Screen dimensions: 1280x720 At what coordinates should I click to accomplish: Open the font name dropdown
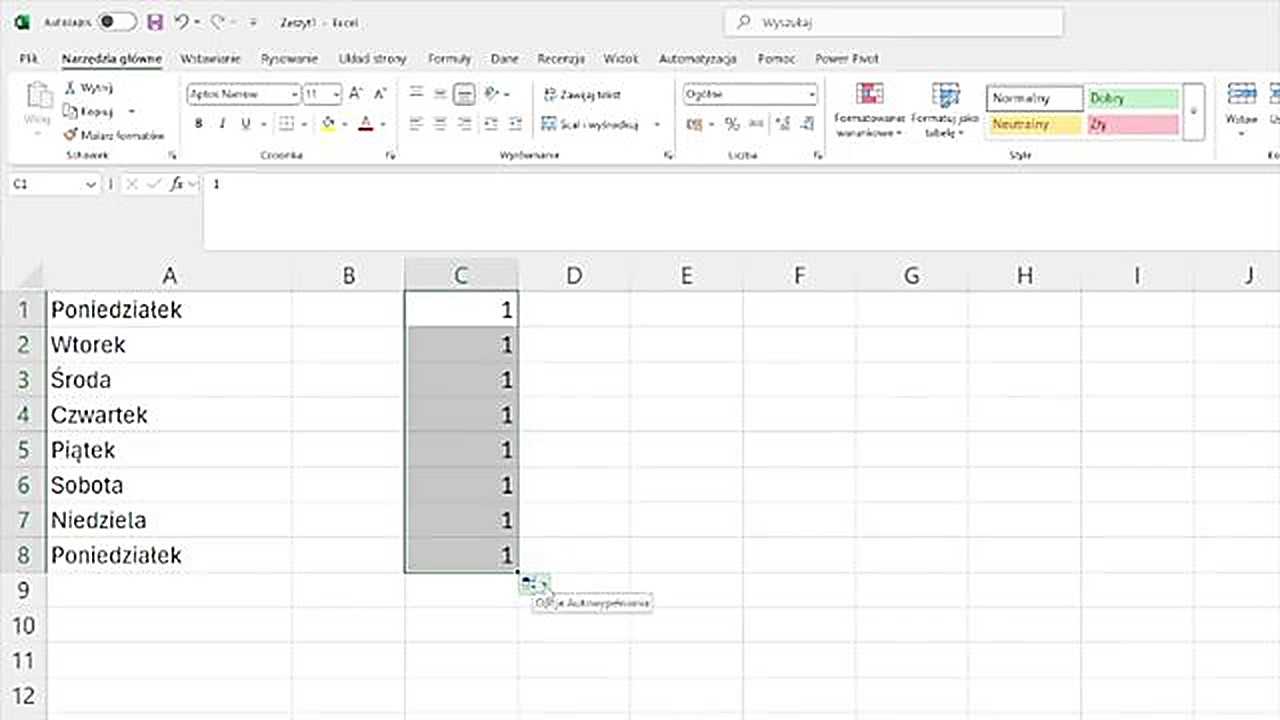294,94
